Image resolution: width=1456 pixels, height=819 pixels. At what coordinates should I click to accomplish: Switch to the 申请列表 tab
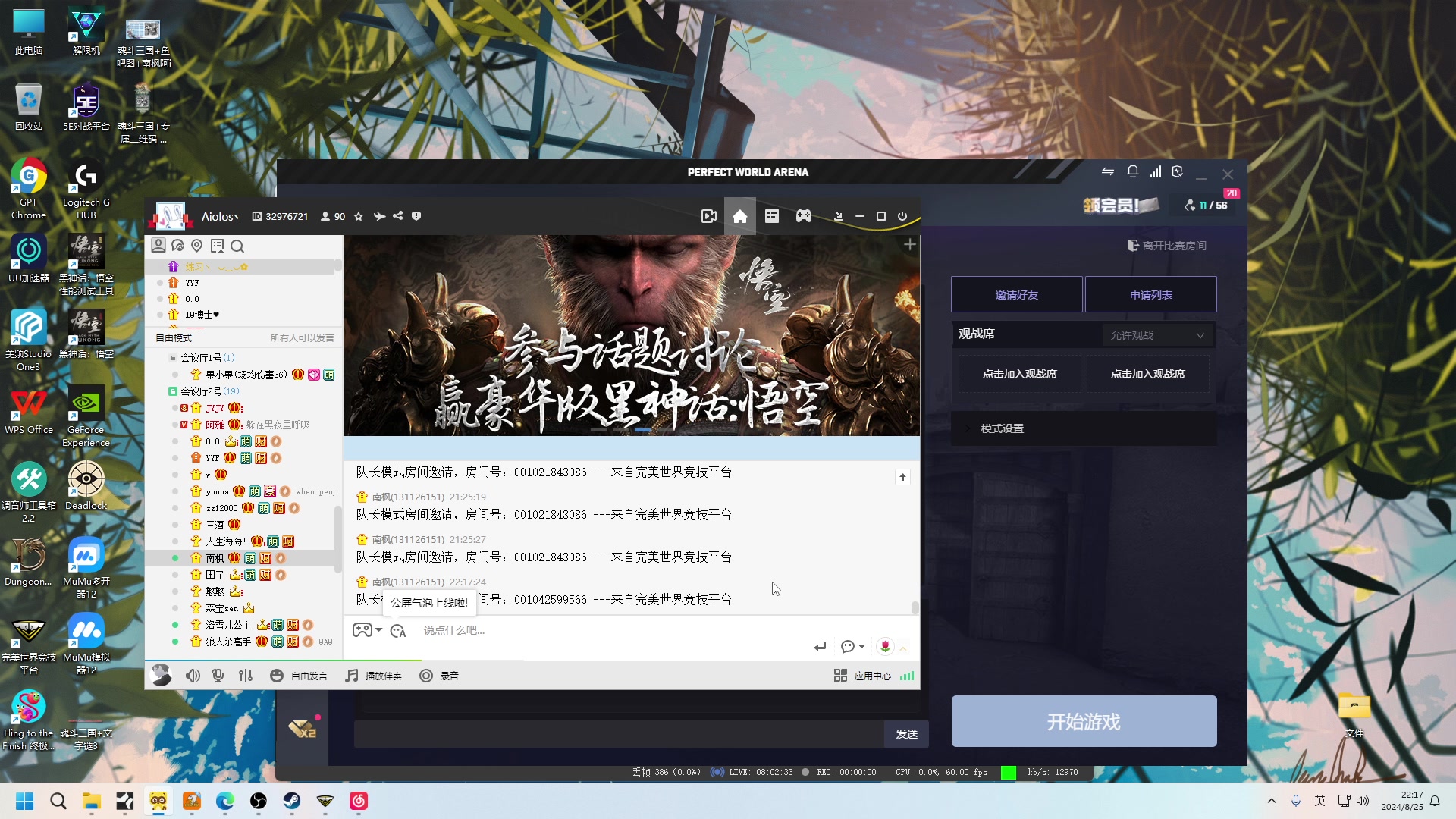point(1150,295)
